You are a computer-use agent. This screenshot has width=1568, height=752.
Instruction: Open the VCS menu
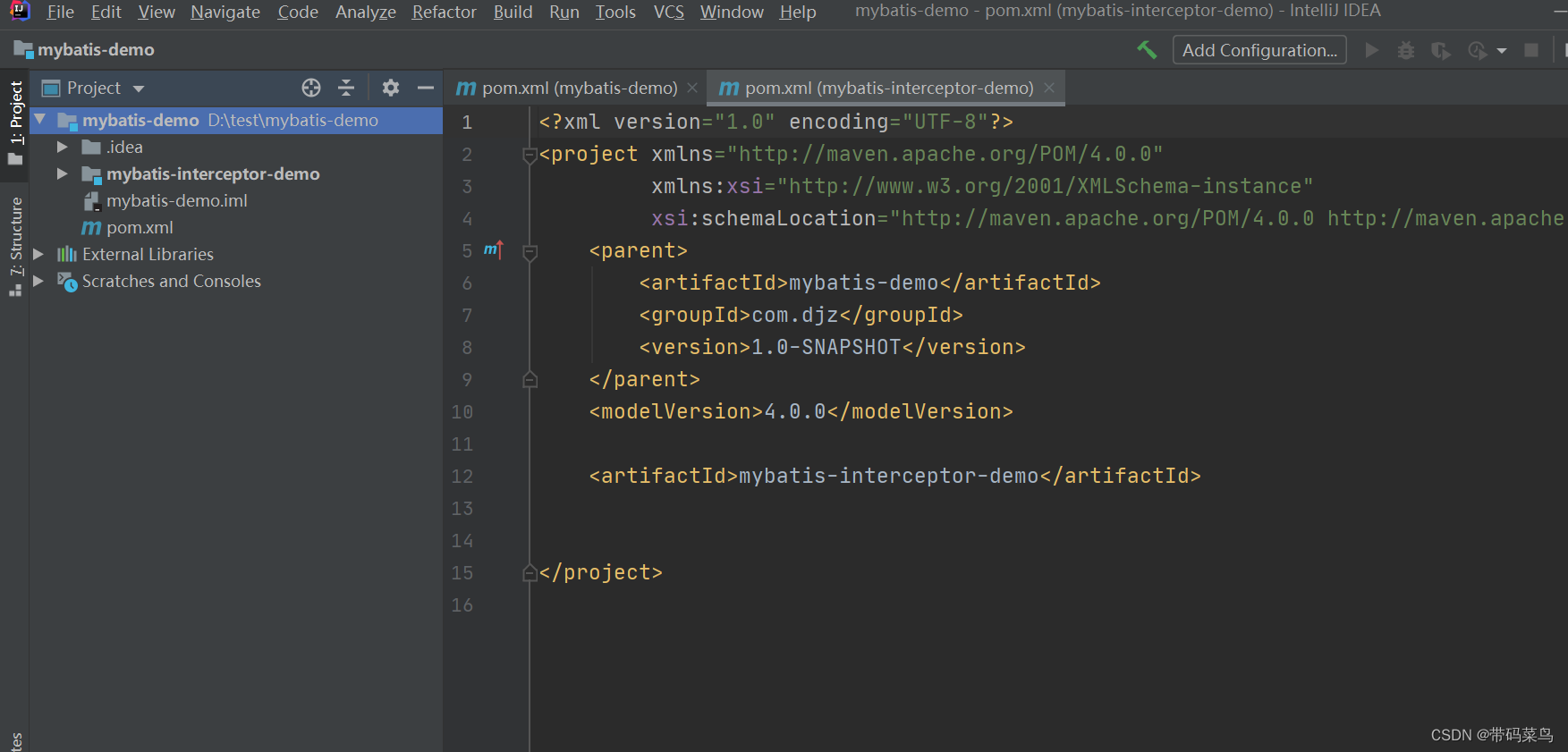[669, 12]
